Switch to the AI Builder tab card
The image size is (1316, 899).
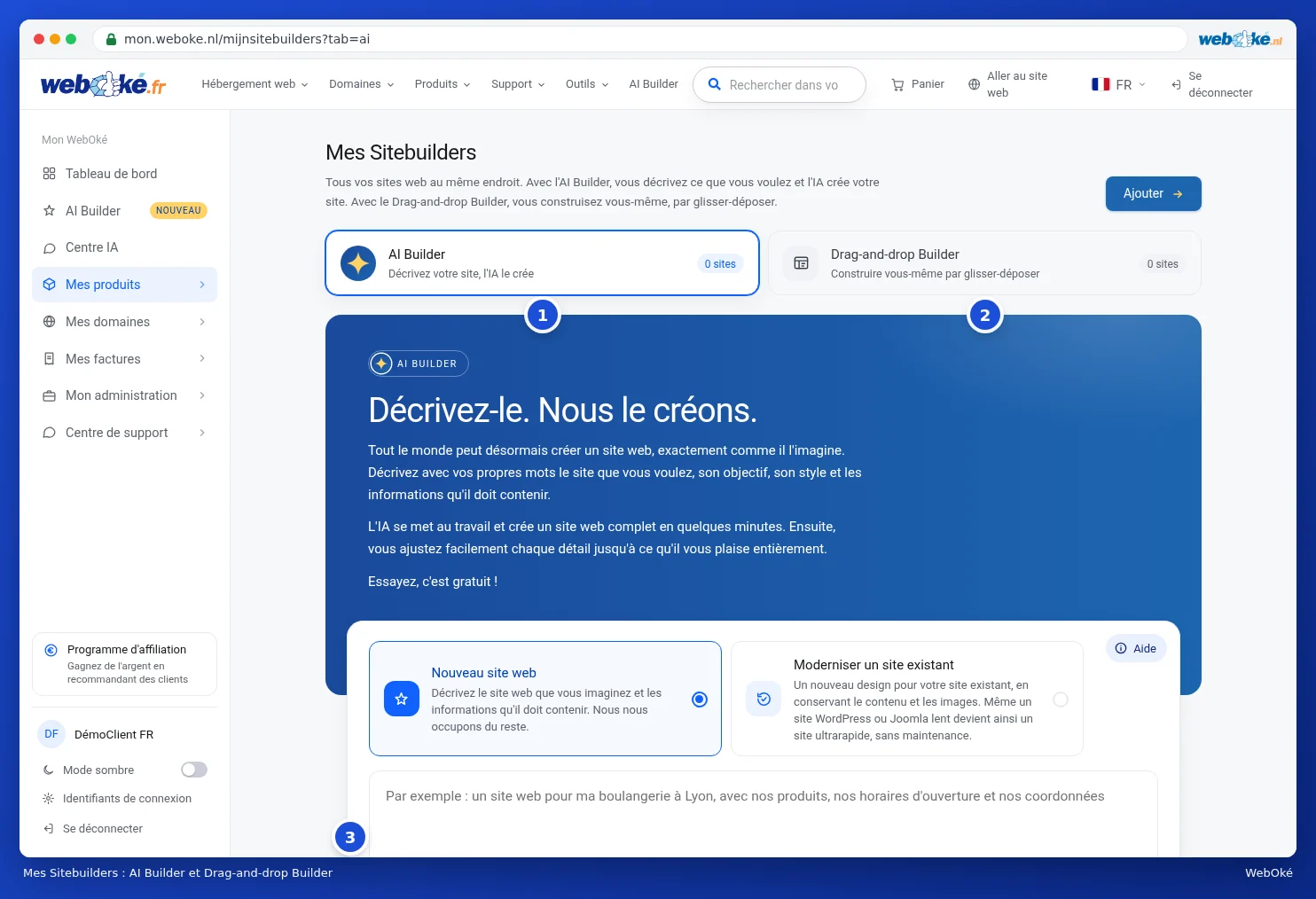coord(542,263)
